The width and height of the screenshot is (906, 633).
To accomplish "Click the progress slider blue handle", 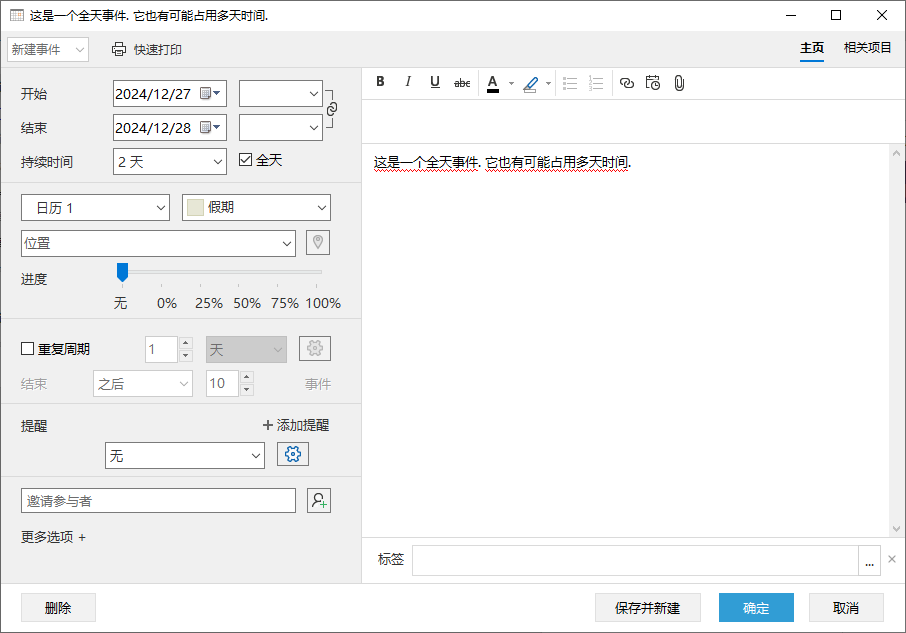I will click(x=122, y=272).
